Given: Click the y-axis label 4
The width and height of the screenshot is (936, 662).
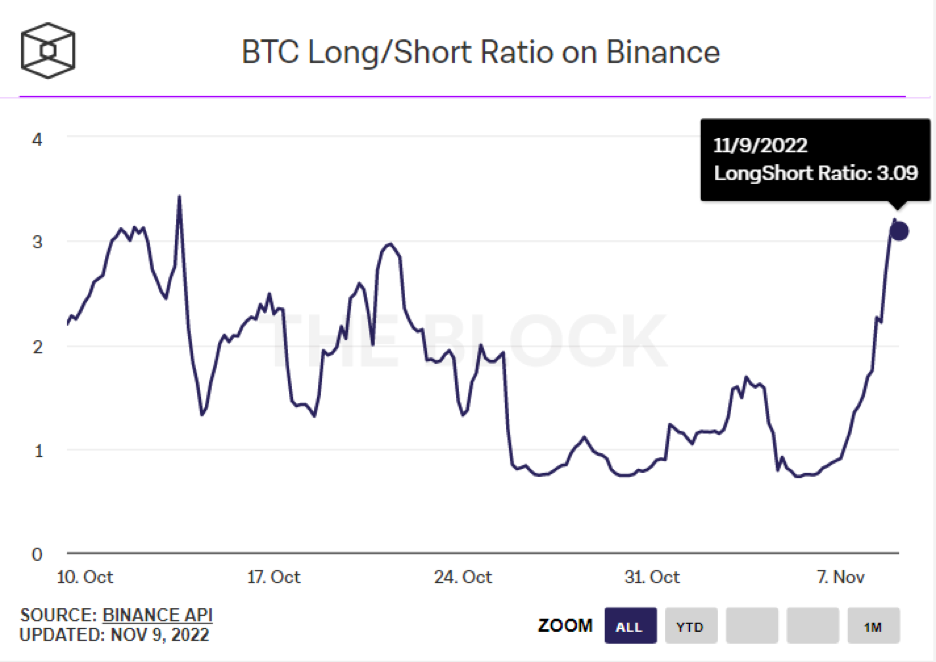Looking at the screenshot, I should click(x=37, y=138).
